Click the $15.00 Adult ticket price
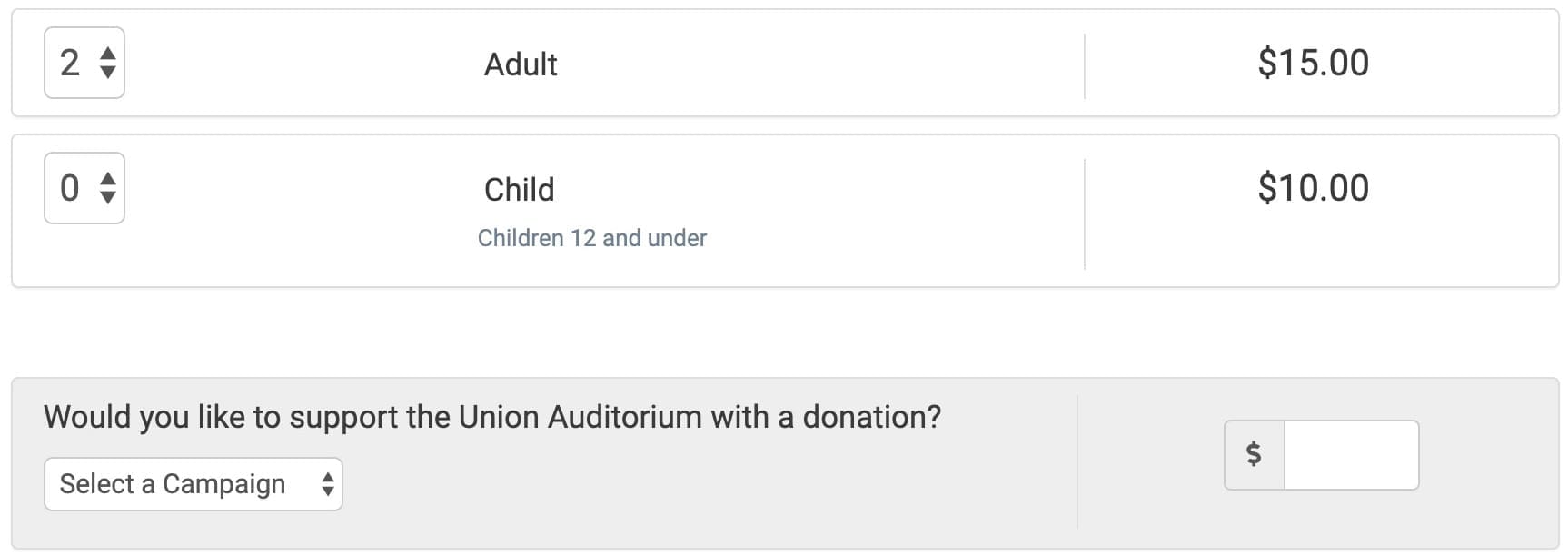 click(1313, 63)
